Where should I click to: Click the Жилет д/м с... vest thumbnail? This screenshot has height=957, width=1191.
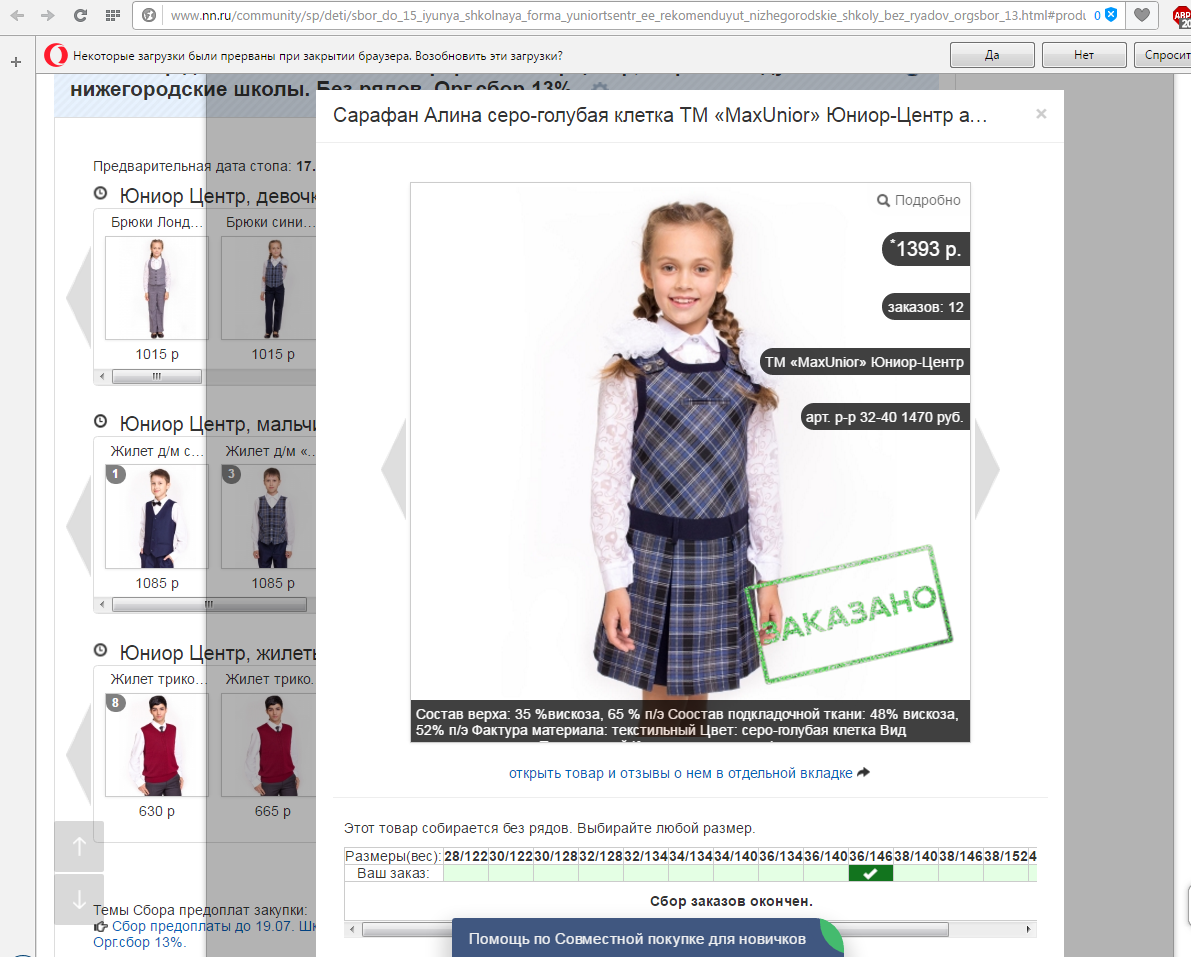[156, 516]
